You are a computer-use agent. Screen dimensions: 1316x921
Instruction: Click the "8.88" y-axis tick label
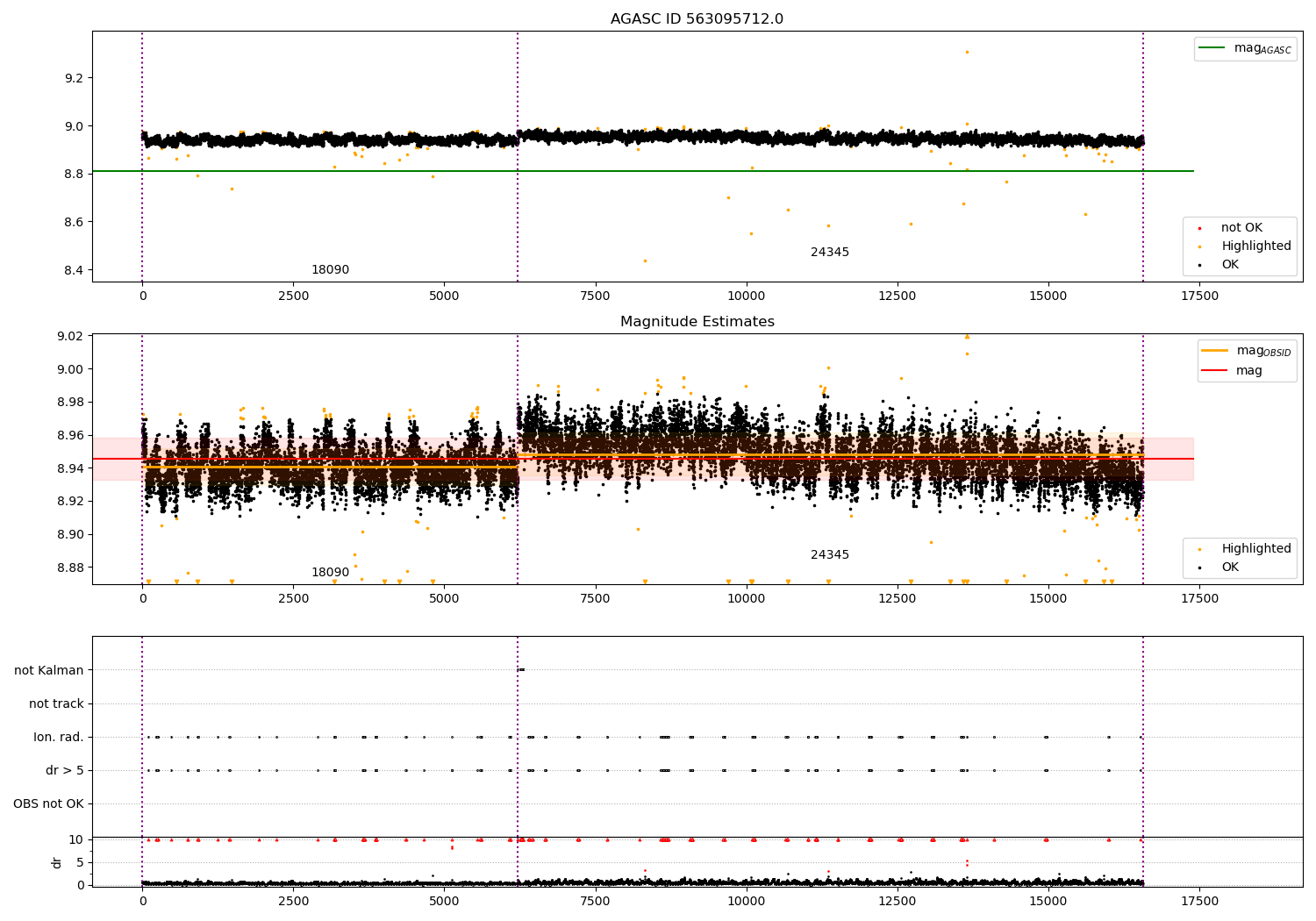click(x=70, y=568)
